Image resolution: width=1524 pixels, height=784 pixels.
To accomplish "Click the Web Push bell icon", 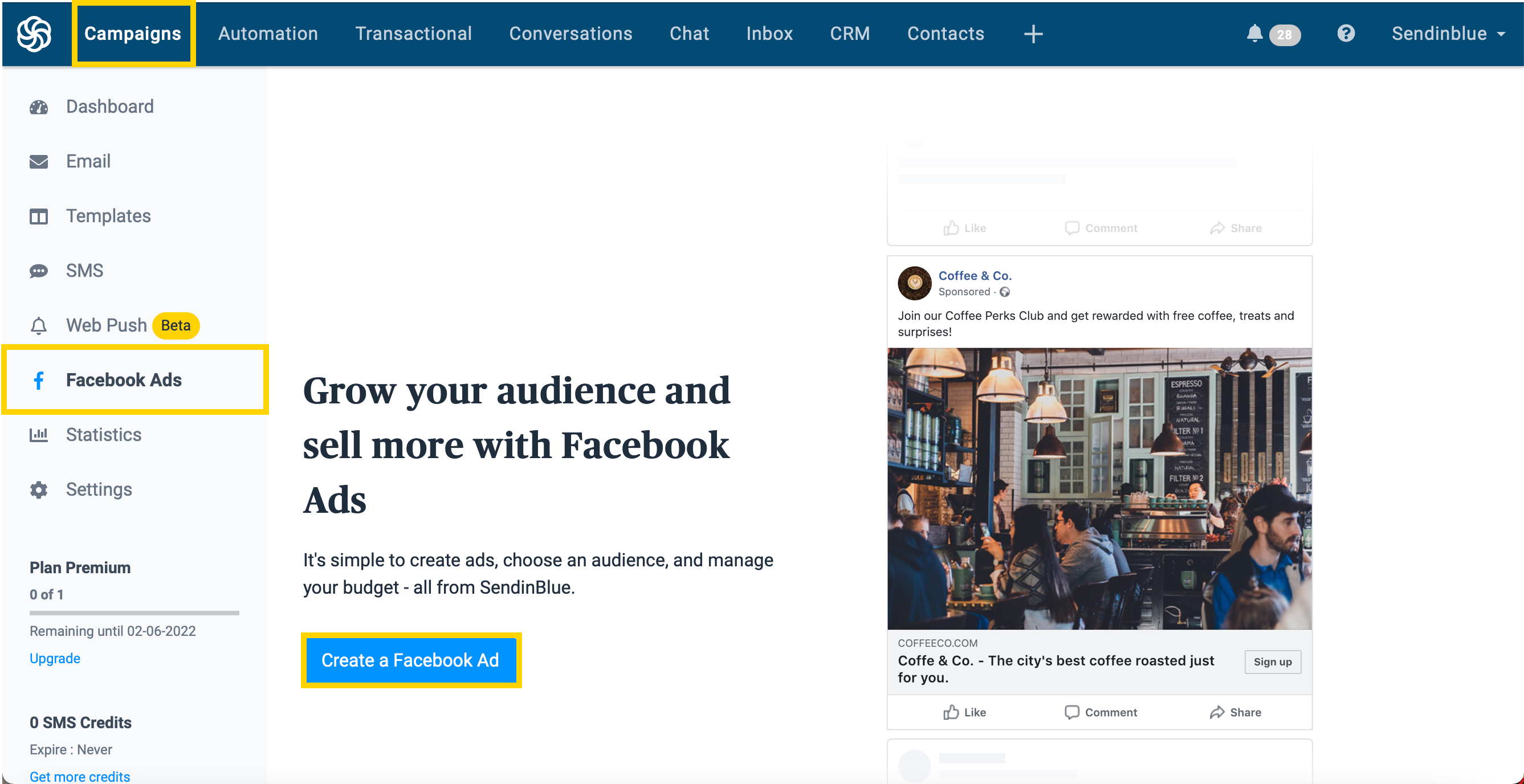I will tap(38, 326).
